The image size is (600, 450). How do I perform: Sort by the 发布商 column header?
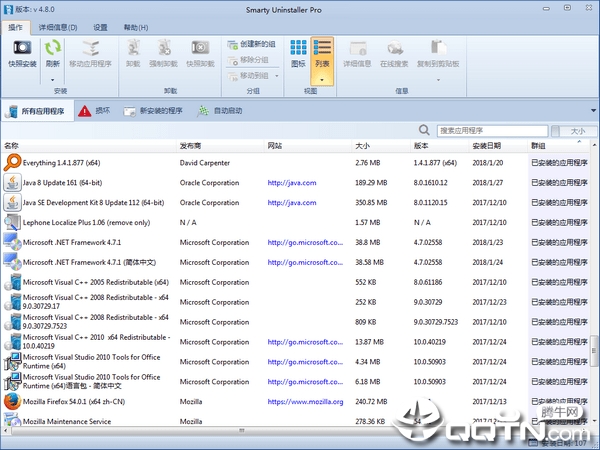[x=220, y=146]
